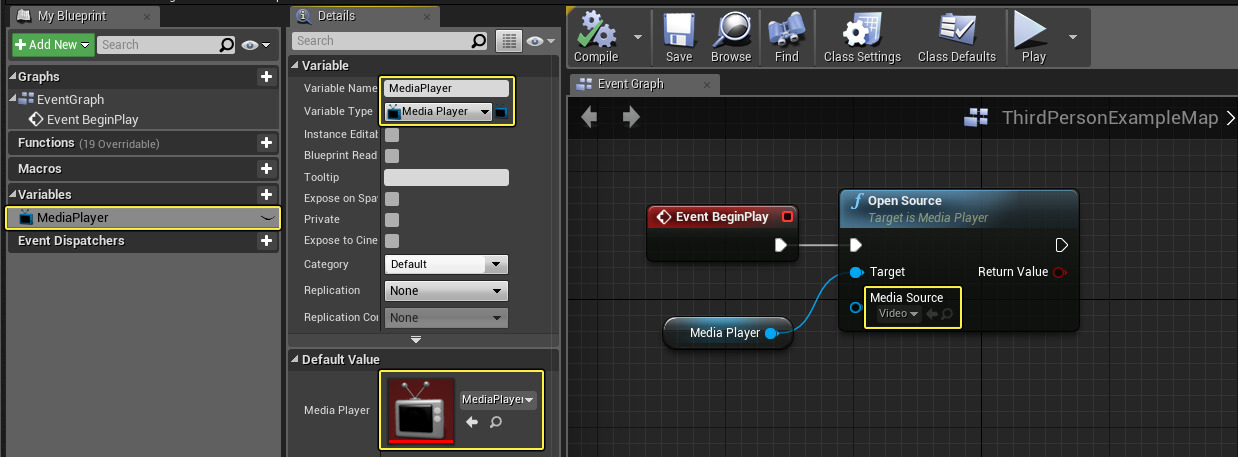Open the Play options dropdown arrow
Viewport: 1238px width, 457px height.
click(x=1073, y=36)
